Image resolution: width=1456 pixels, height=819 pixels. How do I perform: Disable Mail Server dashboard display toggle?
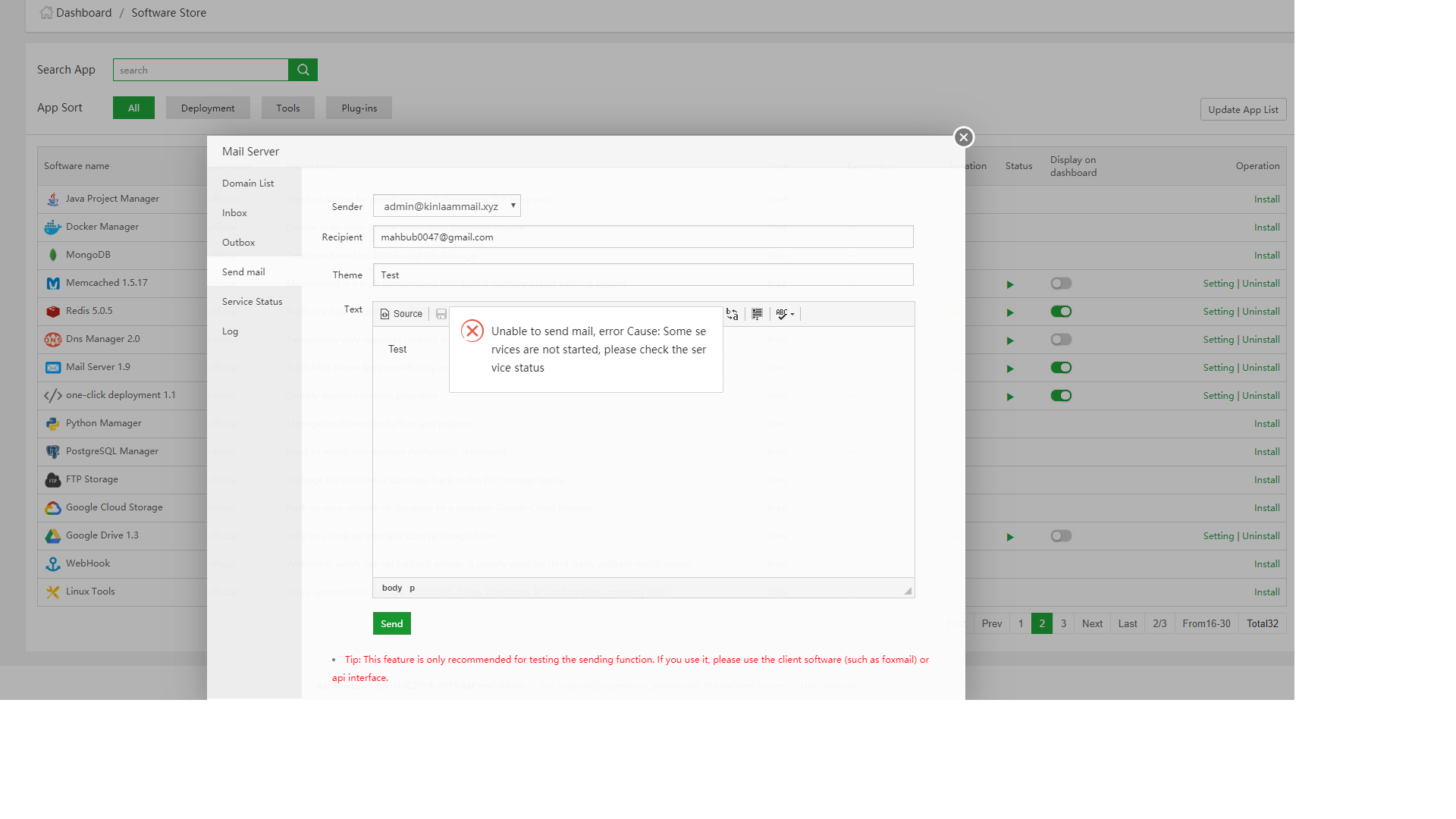1061,368
